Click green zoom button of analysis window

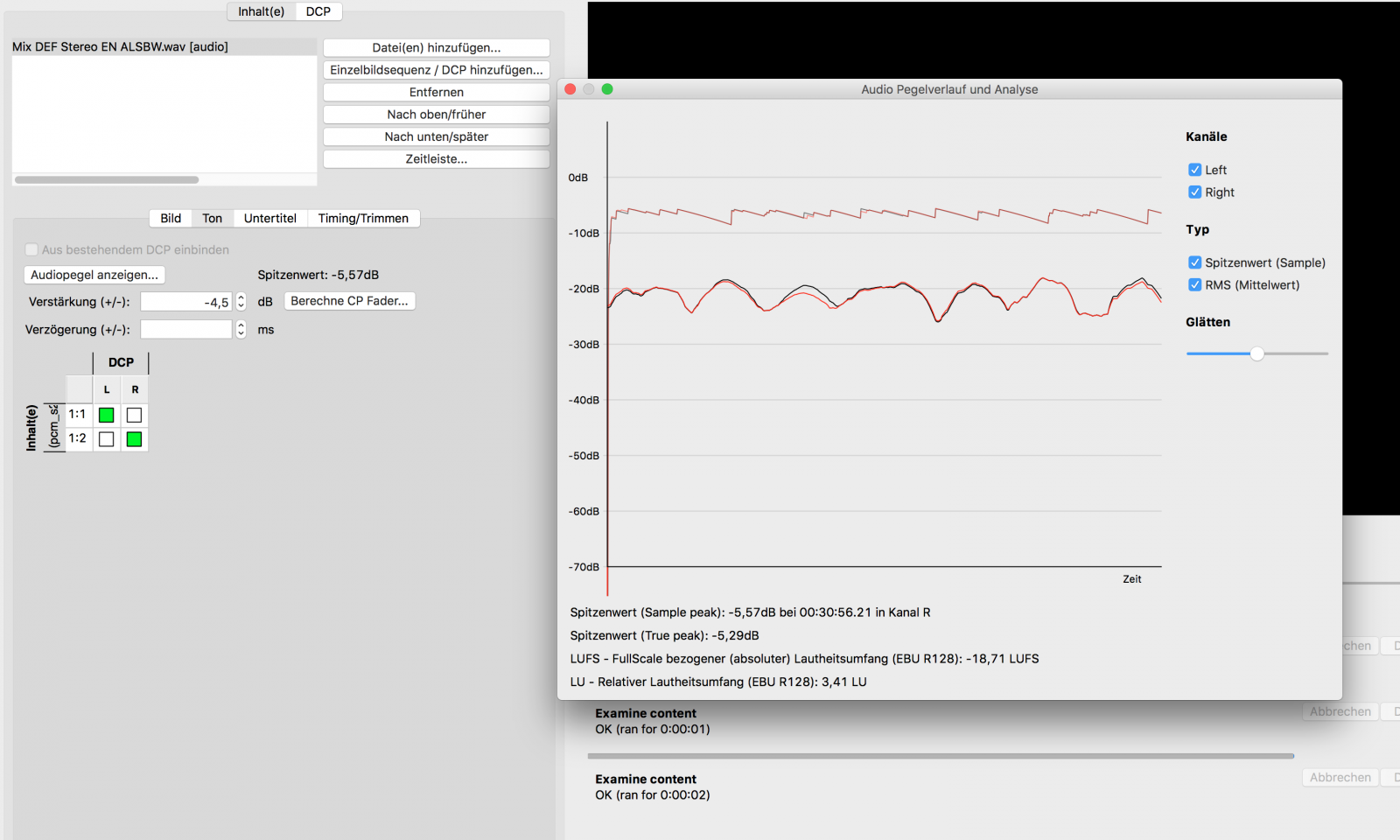(x=607, y=89)
